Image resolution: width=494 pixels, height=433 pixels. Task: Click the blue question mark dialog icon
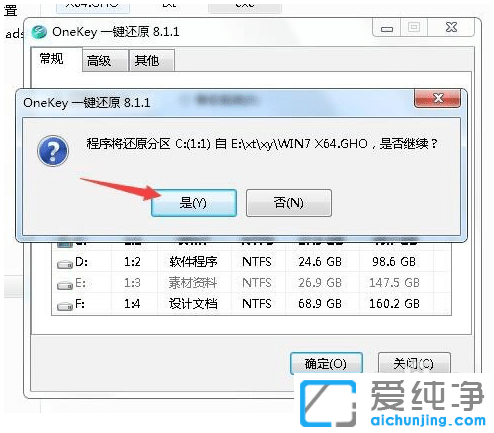click(53, 151)
